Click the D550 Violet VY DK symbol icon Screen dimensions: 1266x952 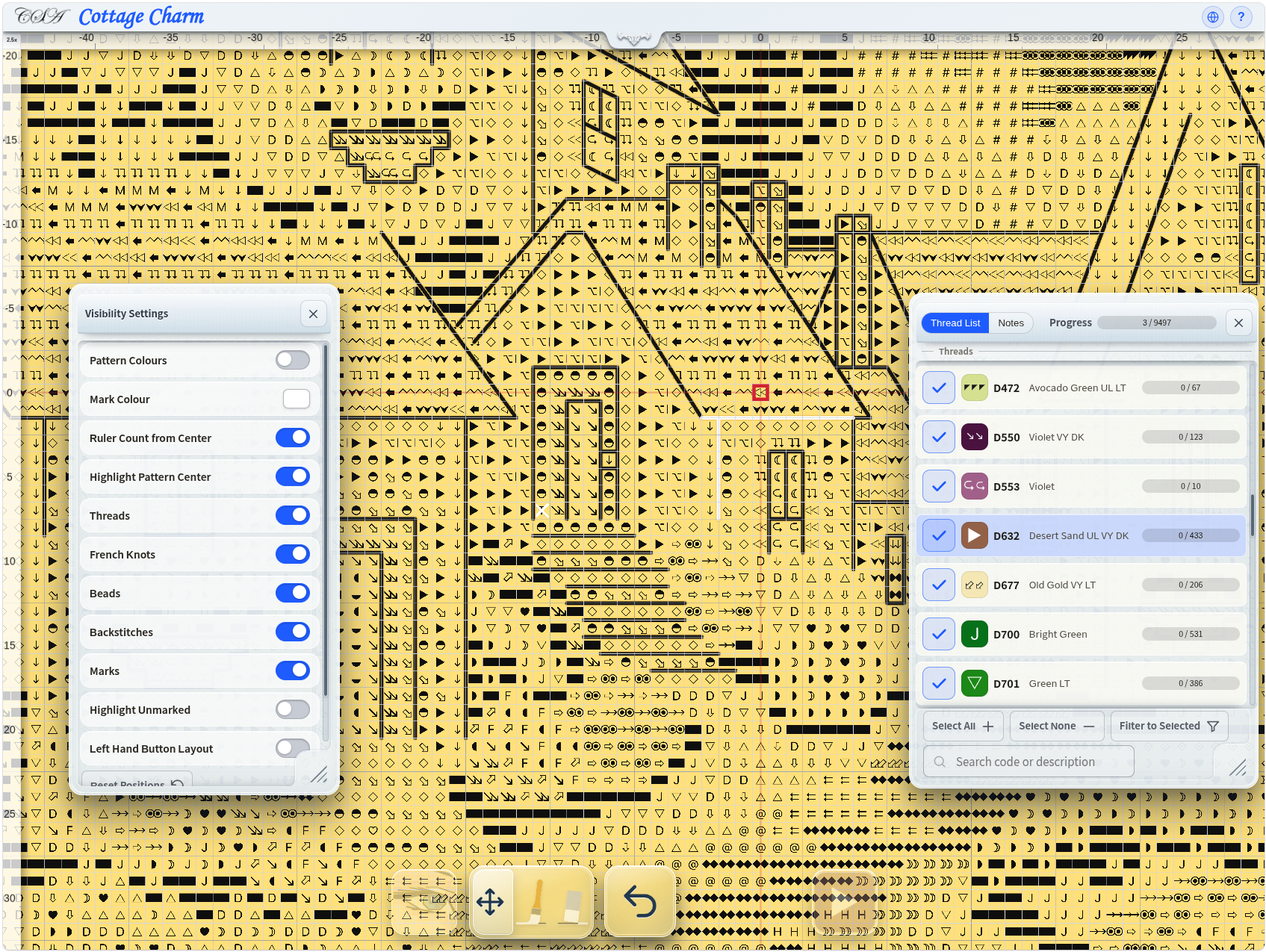click(x=974, y=438)
